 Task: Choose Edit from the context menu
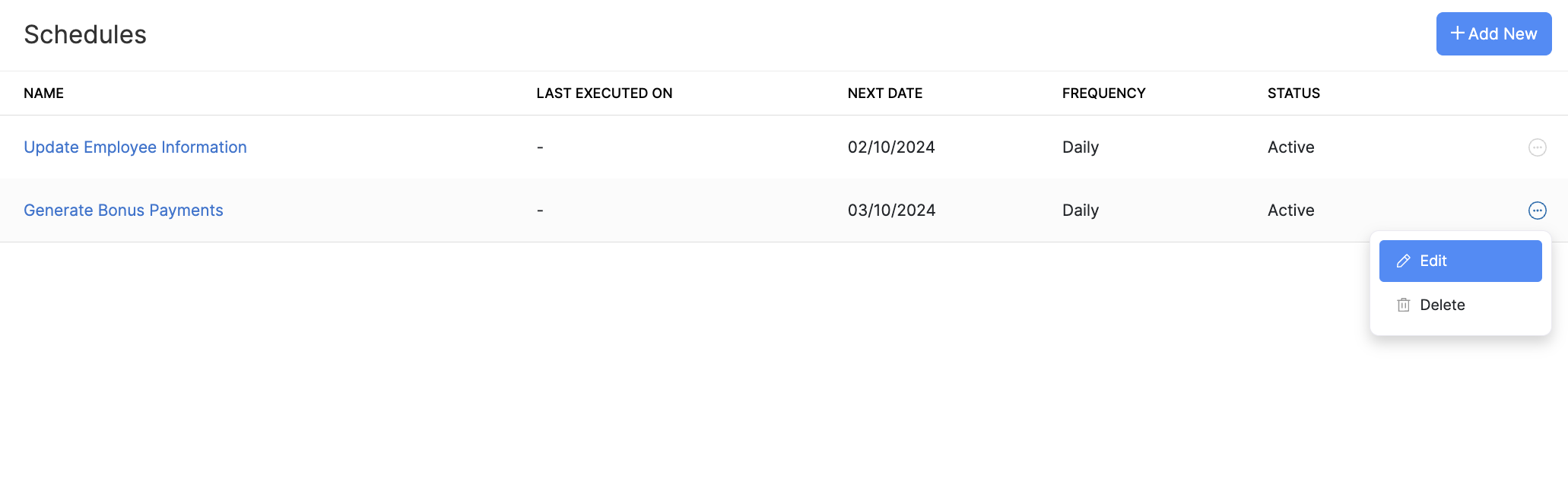(x=1460, y=261)
